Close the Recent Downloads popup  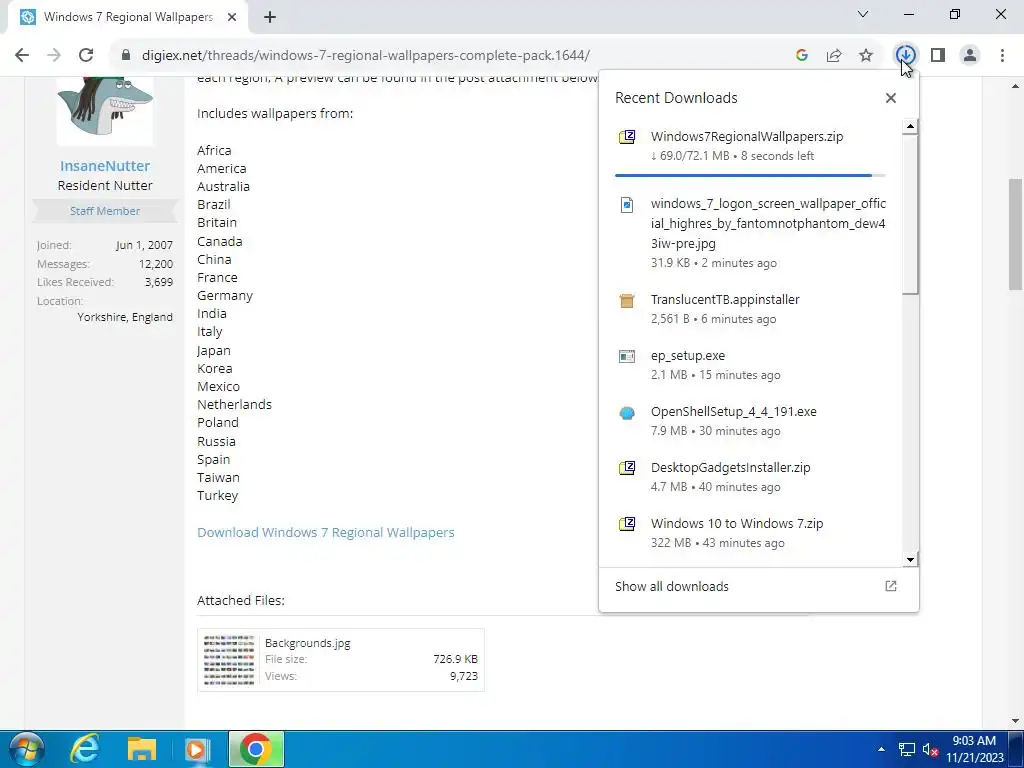[891, 98]
